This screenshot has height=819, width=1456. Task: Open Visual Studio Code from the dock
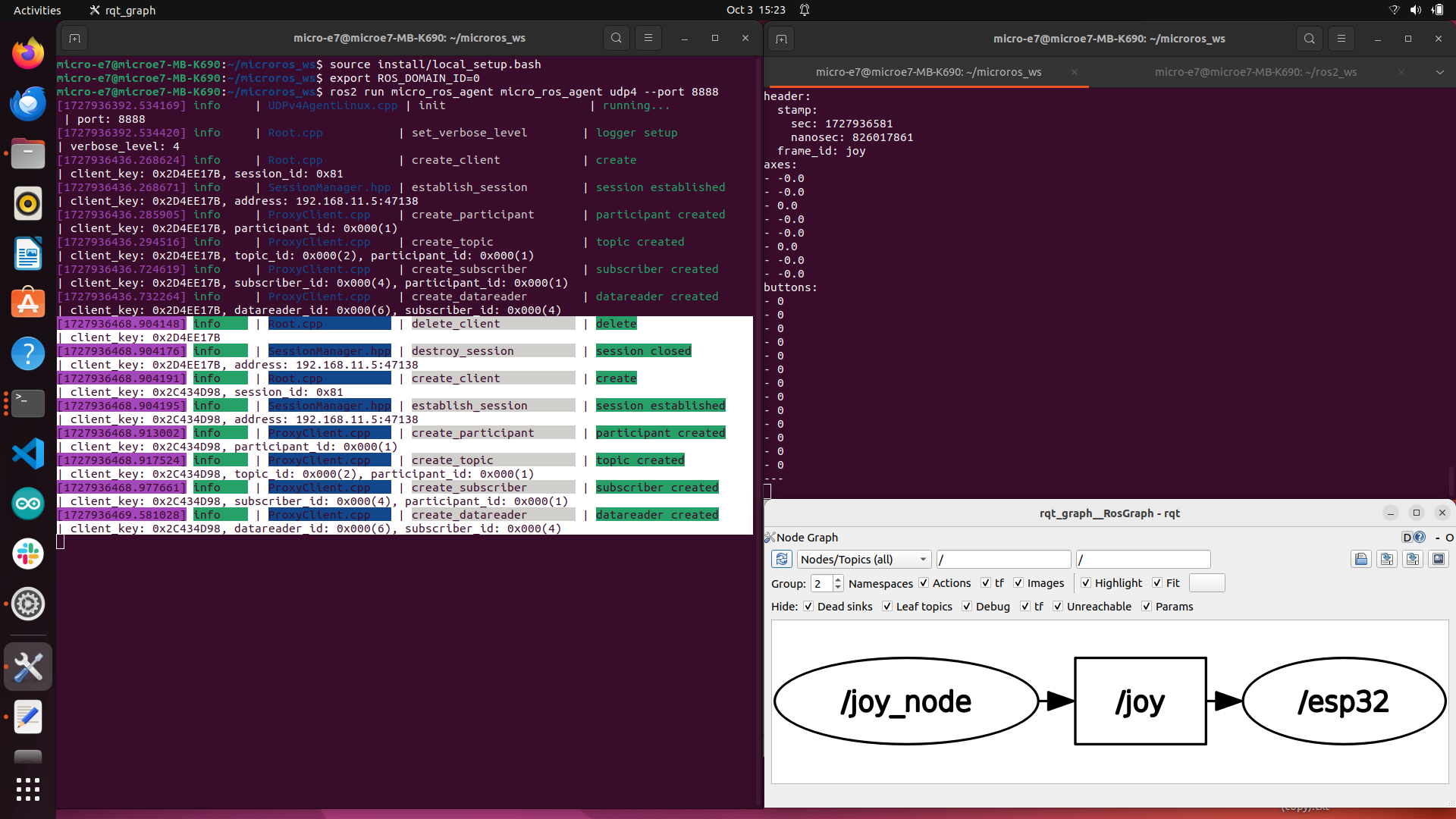coord(28,453)
